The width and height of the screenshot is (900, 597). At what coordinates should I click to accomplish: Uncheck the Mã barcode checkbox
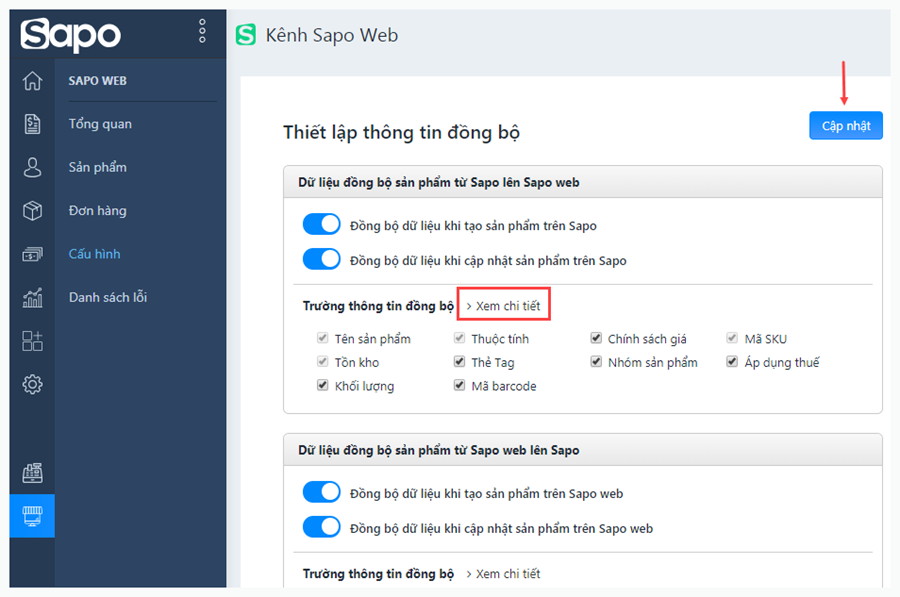pyautogui.click(x=459, y=385)
